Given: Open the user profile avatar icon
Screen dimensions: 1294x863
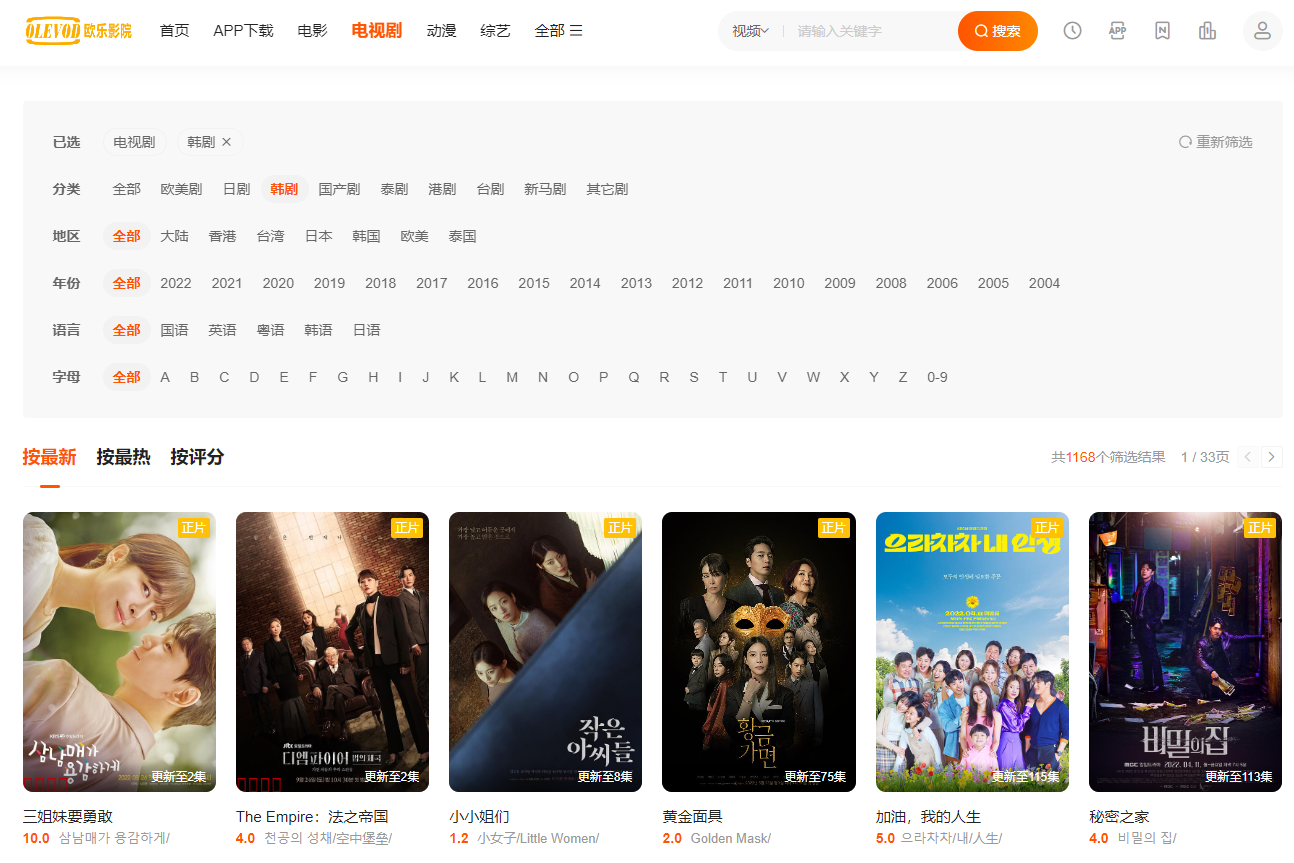Looking at the screenshot, I should pos(1262,31).
